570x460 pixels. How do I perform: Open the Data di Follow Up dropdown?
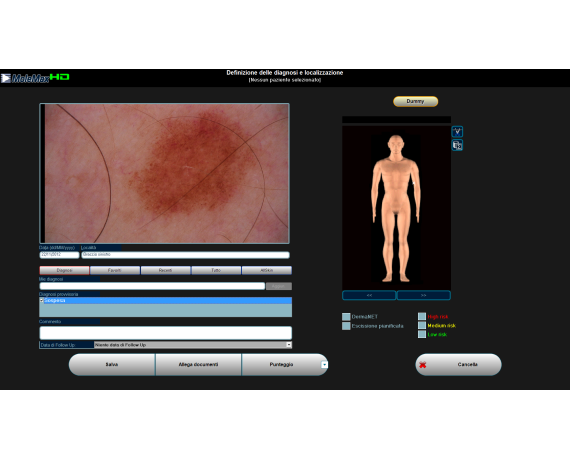tap(289, 345)
